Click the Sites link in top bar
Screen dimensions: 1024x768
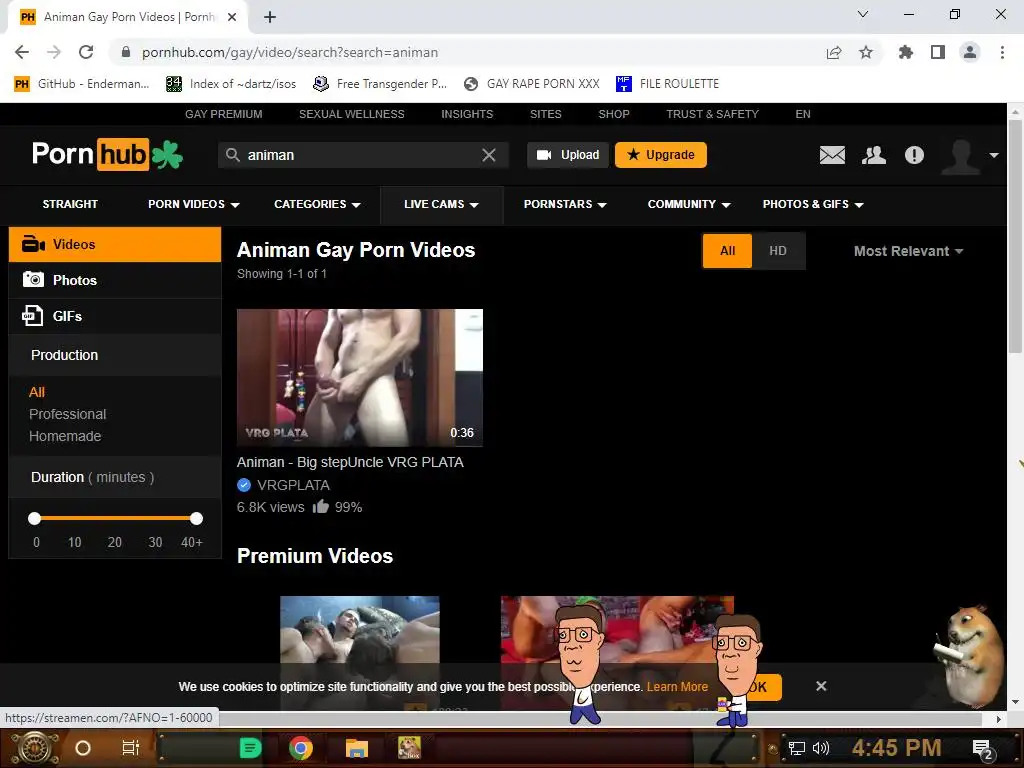point(545,114)
